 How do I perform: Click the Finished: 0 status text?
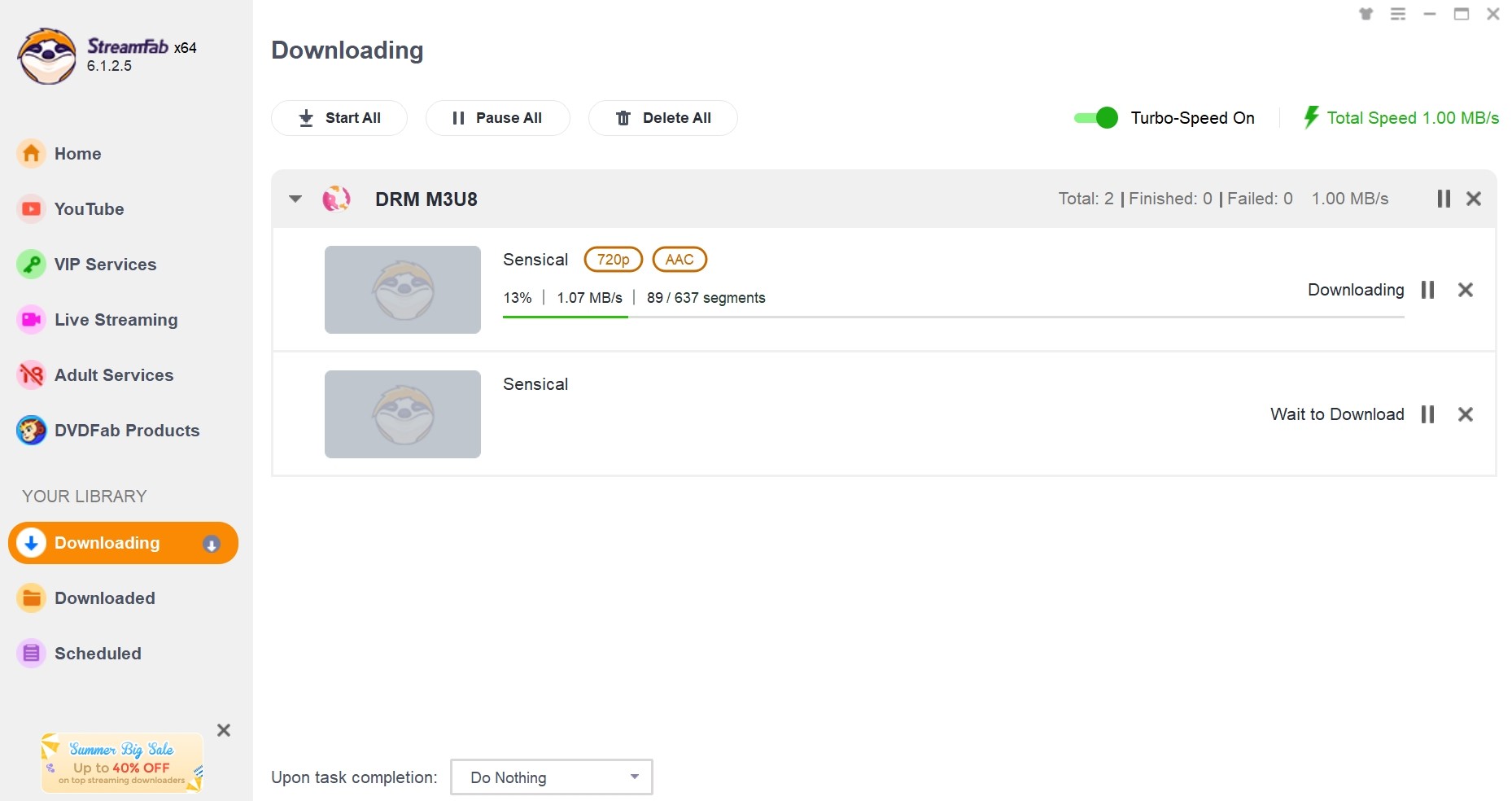[x=1170, y=199]
